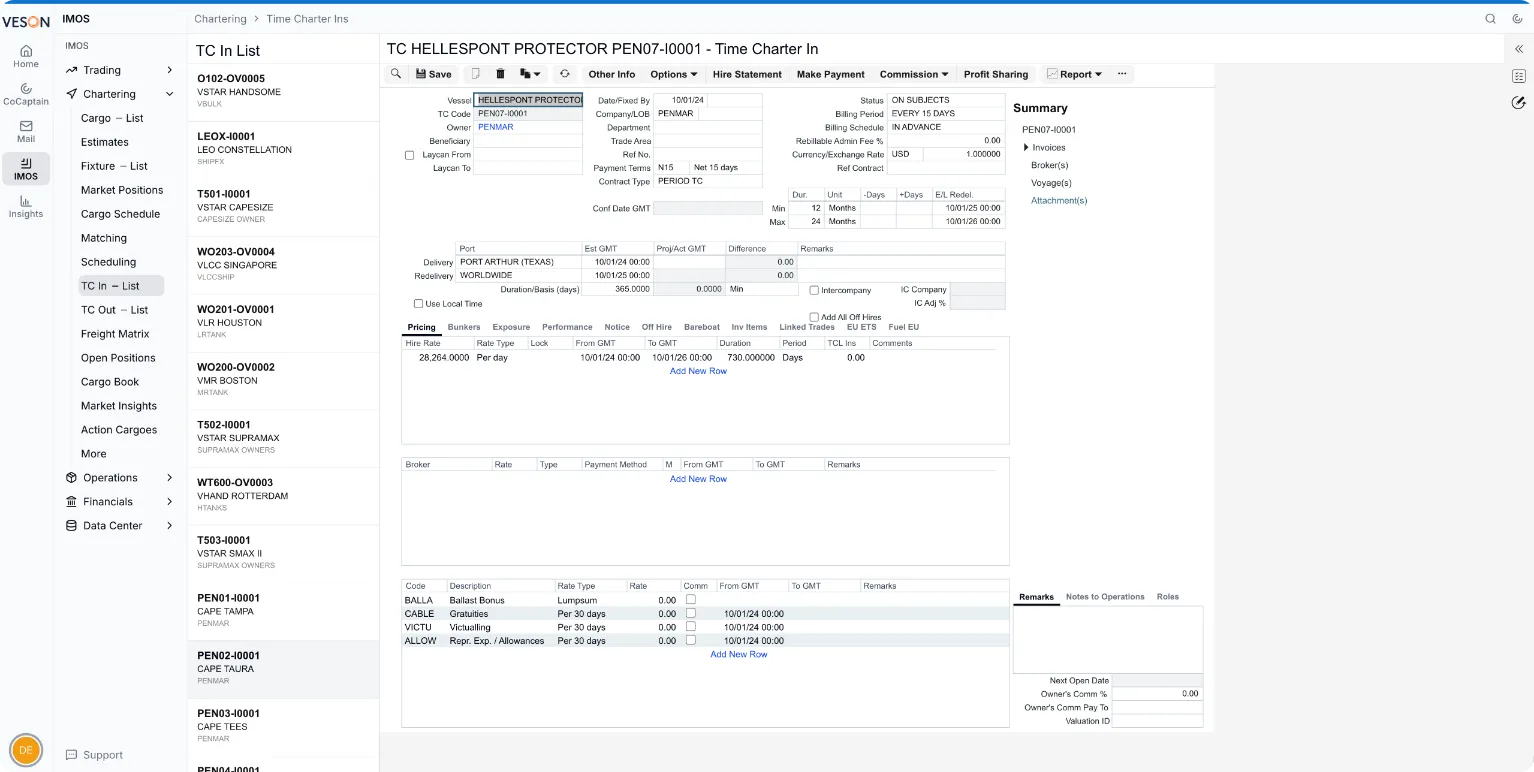Click the Other Info button

[611, 74]
